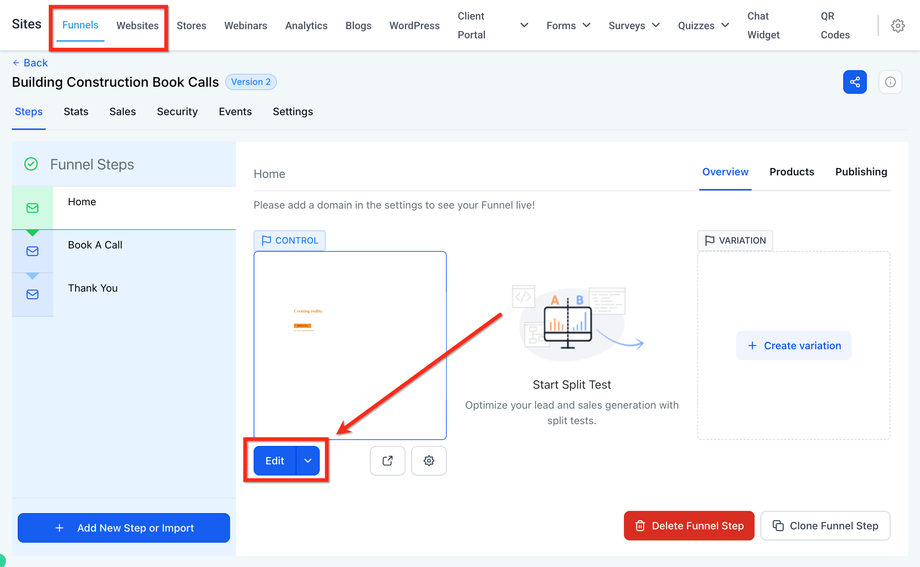Open the Stats tab

[76, 112]
